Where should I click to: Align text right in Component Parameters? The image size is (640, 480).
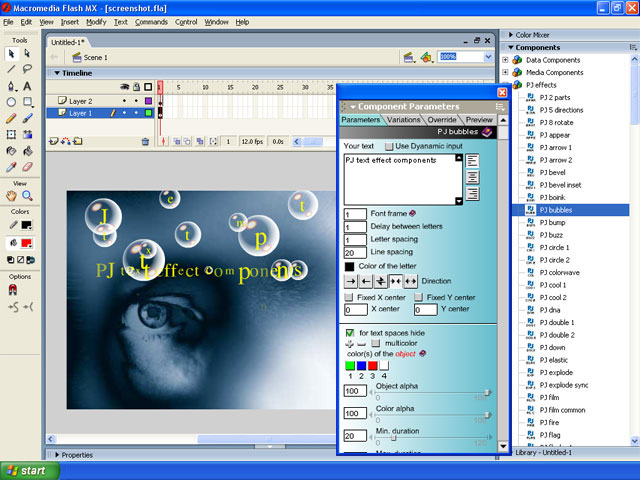tap(473, 194)
